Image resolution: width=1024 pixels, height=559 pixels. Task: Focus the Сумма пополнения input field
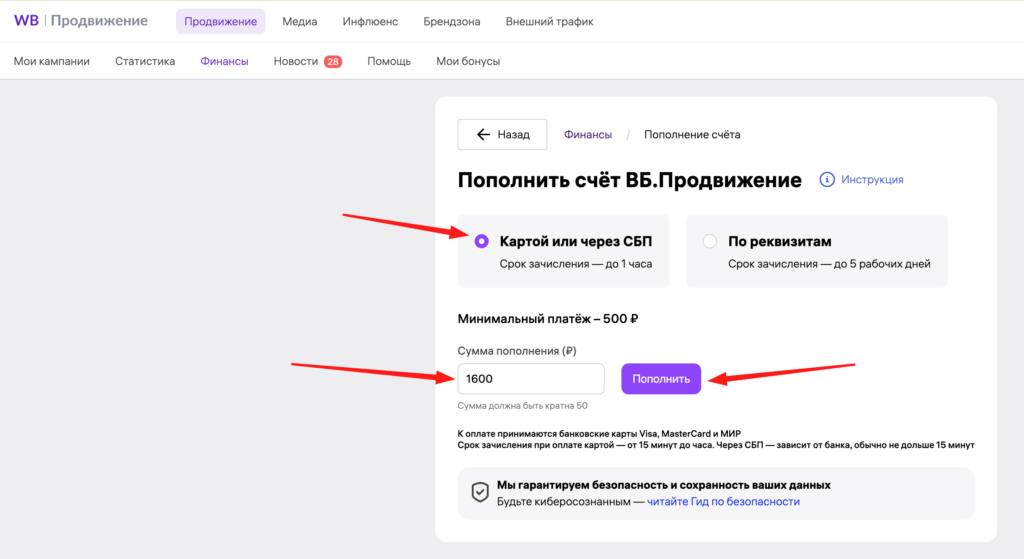(x=531, y=379)
